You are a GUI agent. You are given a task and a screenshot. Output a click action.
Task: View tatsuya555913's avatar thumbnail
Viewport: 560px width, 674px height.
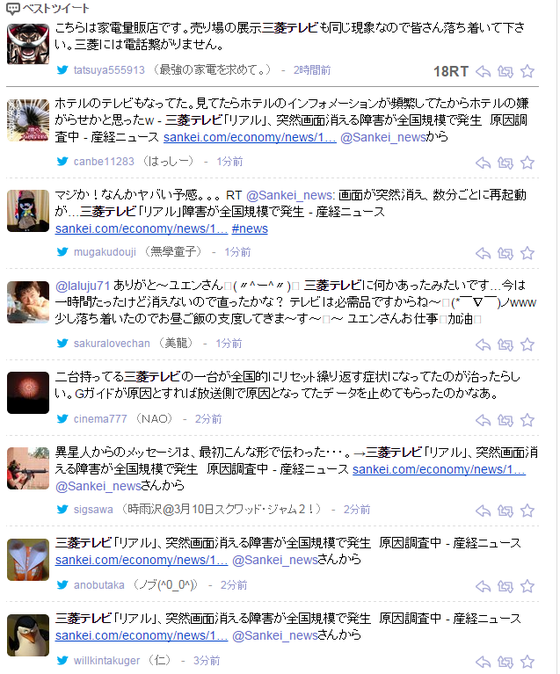28,43
